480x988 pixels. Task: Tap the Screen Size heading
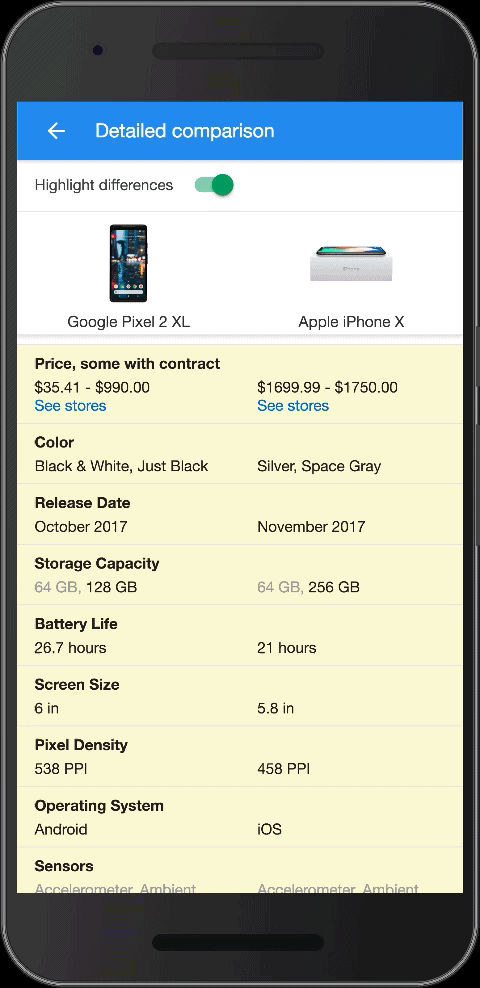77,684
